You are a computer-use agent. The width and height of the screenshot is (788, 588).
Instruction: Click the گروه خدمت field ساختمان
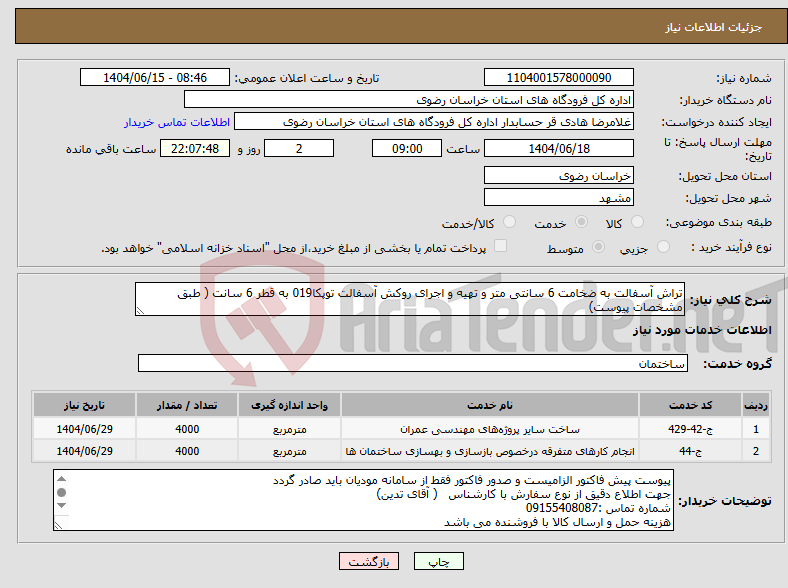[x=413, y=363]
